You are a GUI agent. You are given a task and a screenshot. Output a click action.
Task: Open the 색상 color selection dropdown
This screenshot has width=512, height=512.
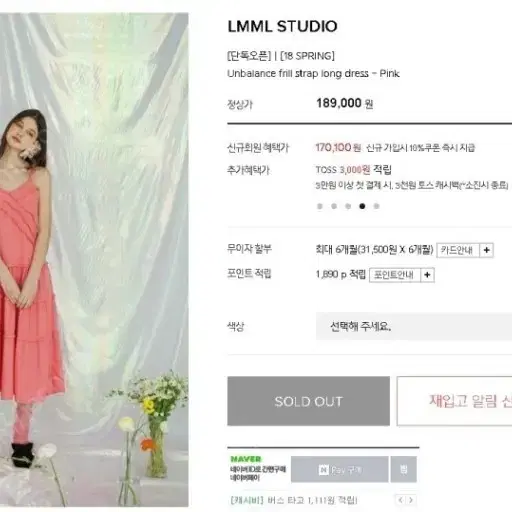point(414,326)
